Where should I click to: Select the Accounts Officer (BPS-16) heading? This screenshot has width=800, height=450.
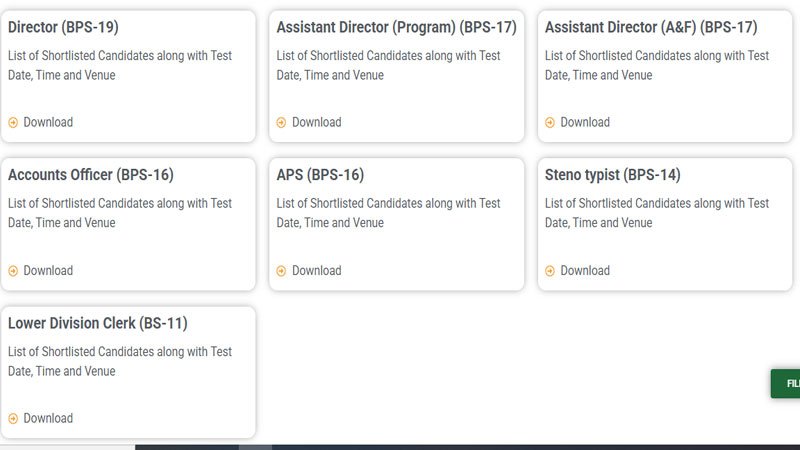click(x=90, y=175)
